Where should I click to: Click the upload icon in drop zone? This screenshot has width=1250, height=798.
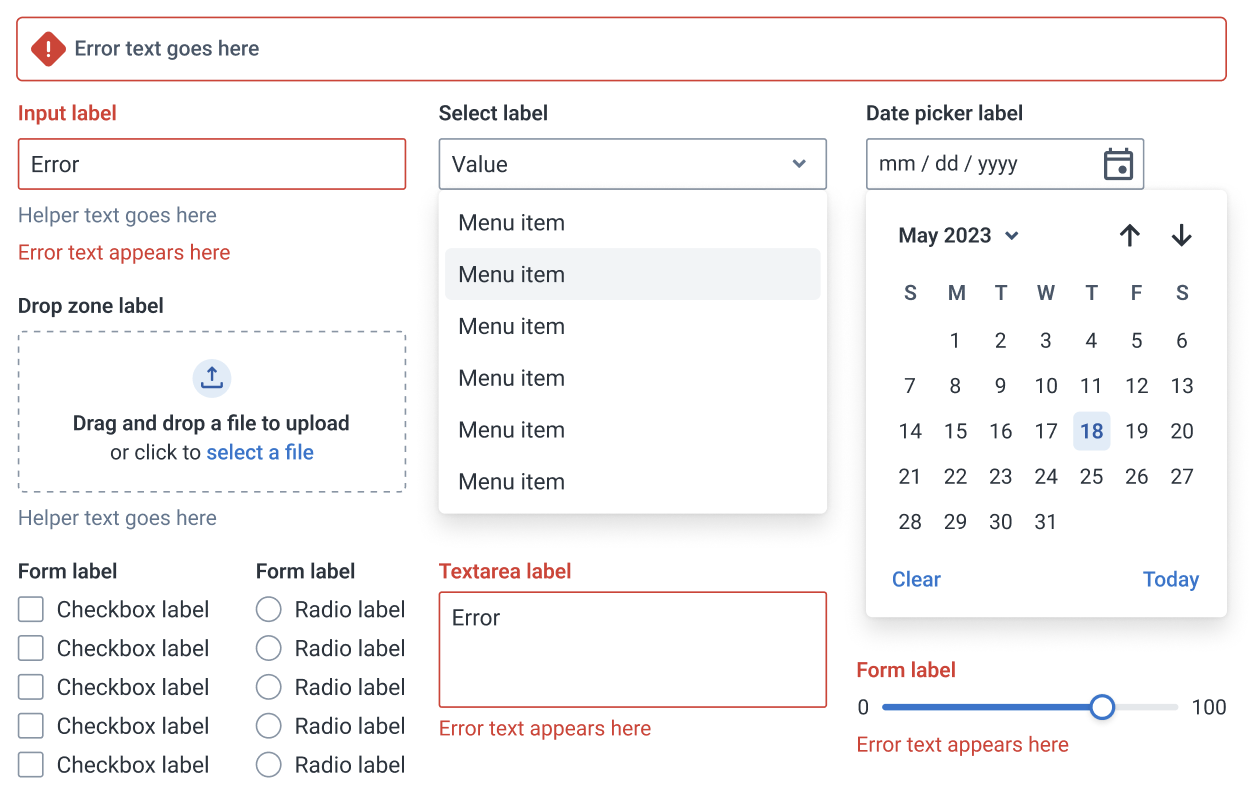point(212,378)
